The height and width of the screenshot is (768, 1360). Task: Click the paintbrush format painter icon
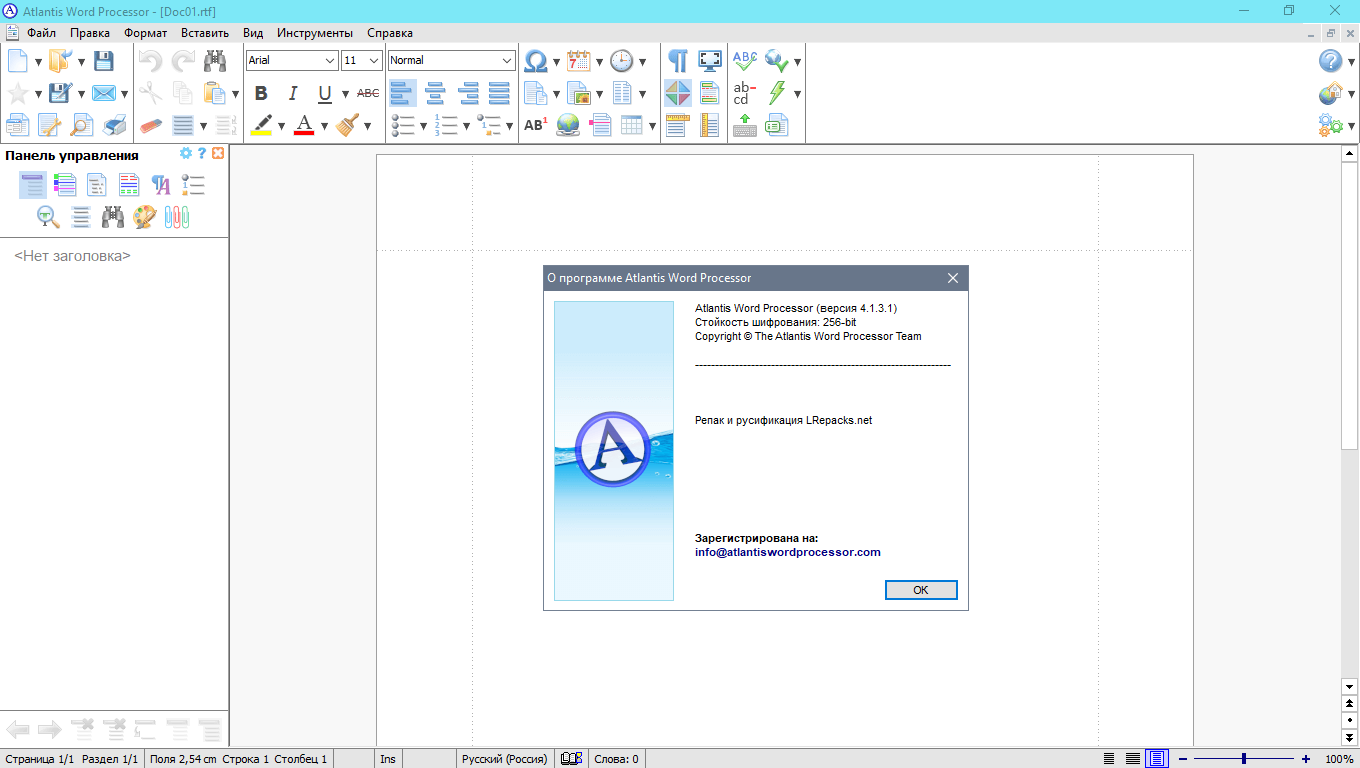pos(348,126)
